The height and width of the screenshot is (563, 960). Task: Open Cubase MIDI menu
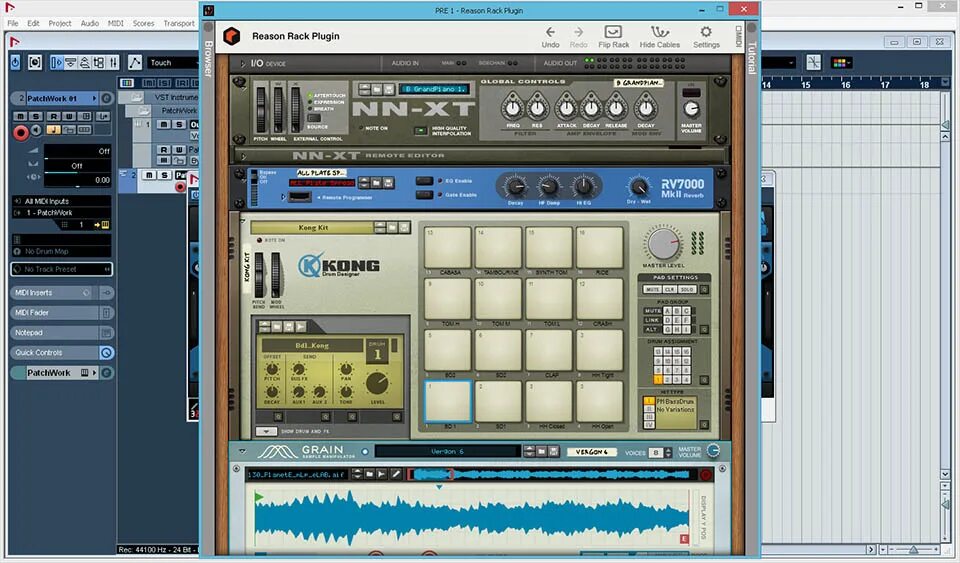pos(116,23)
